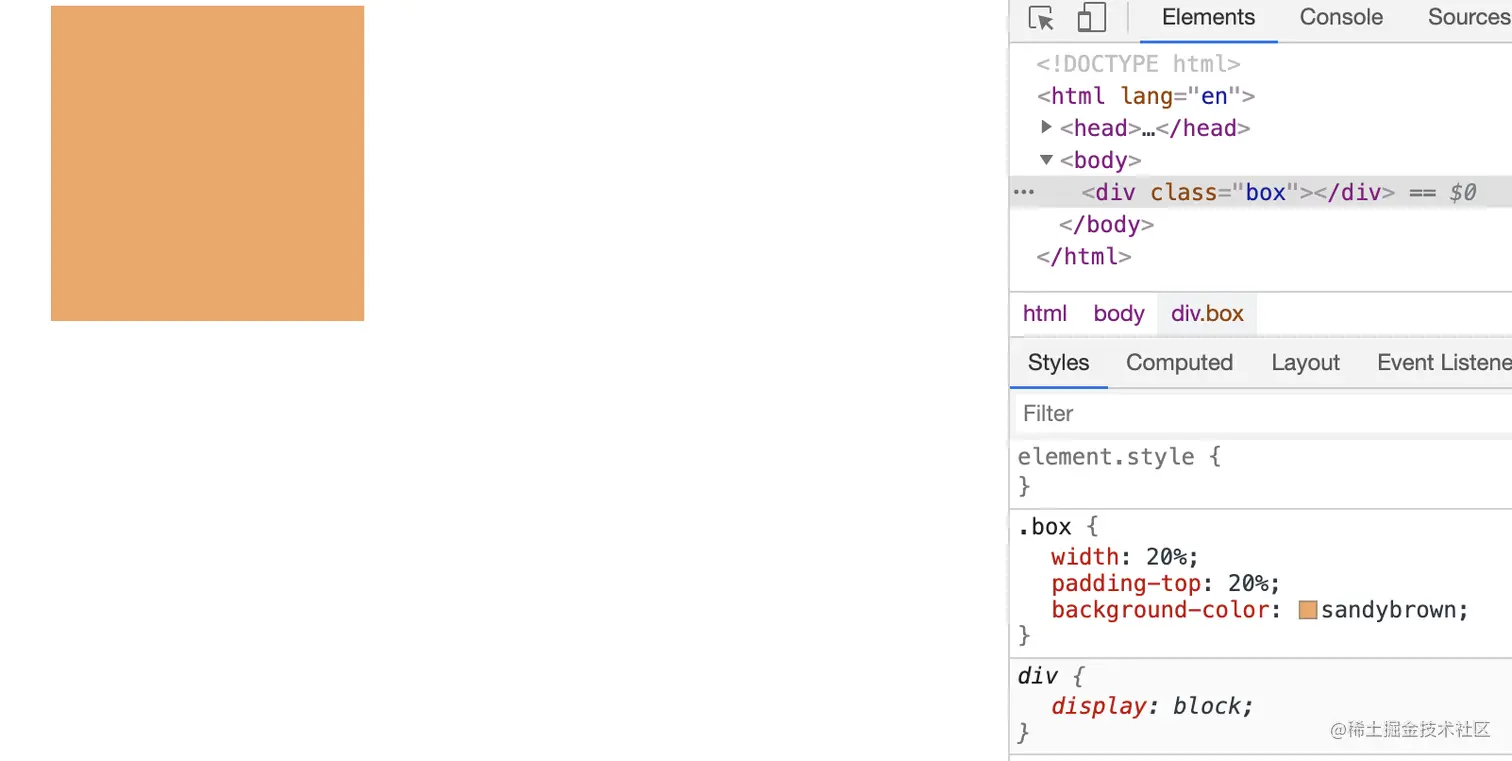Click the body breadcrumb
Screen dimensions: 1512x761
click(x=1119, y=313)
